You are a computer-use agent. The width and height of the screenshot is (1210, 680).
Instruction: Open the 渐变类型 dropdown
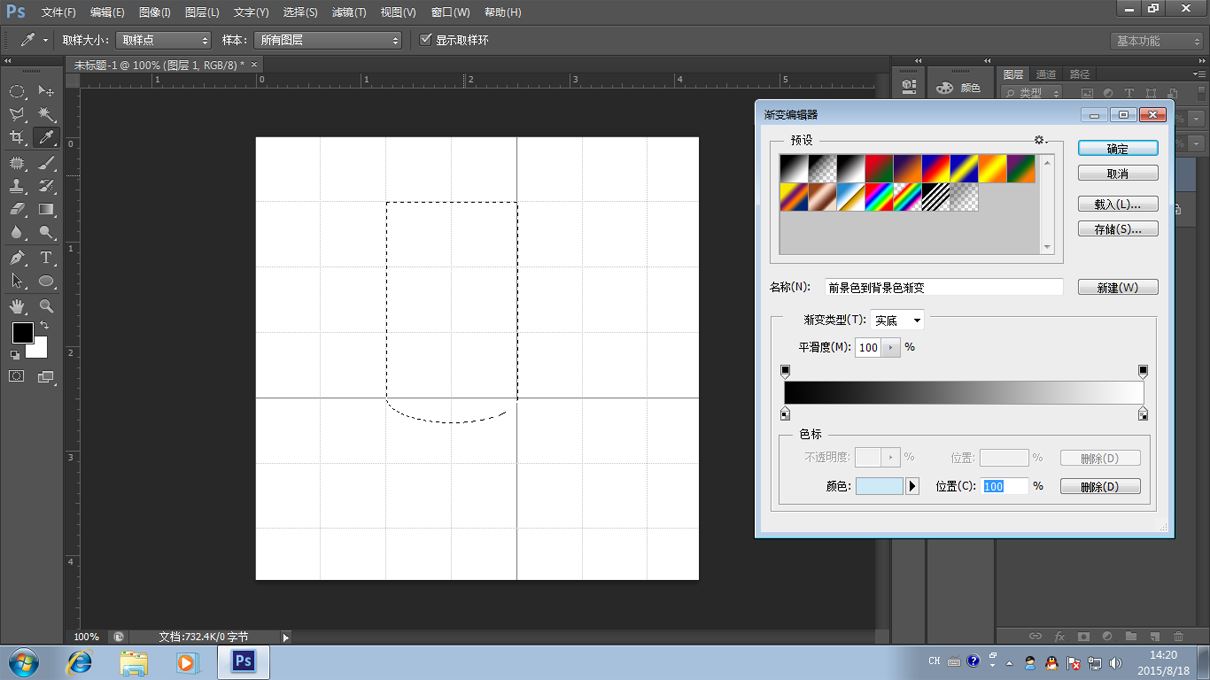897,321
